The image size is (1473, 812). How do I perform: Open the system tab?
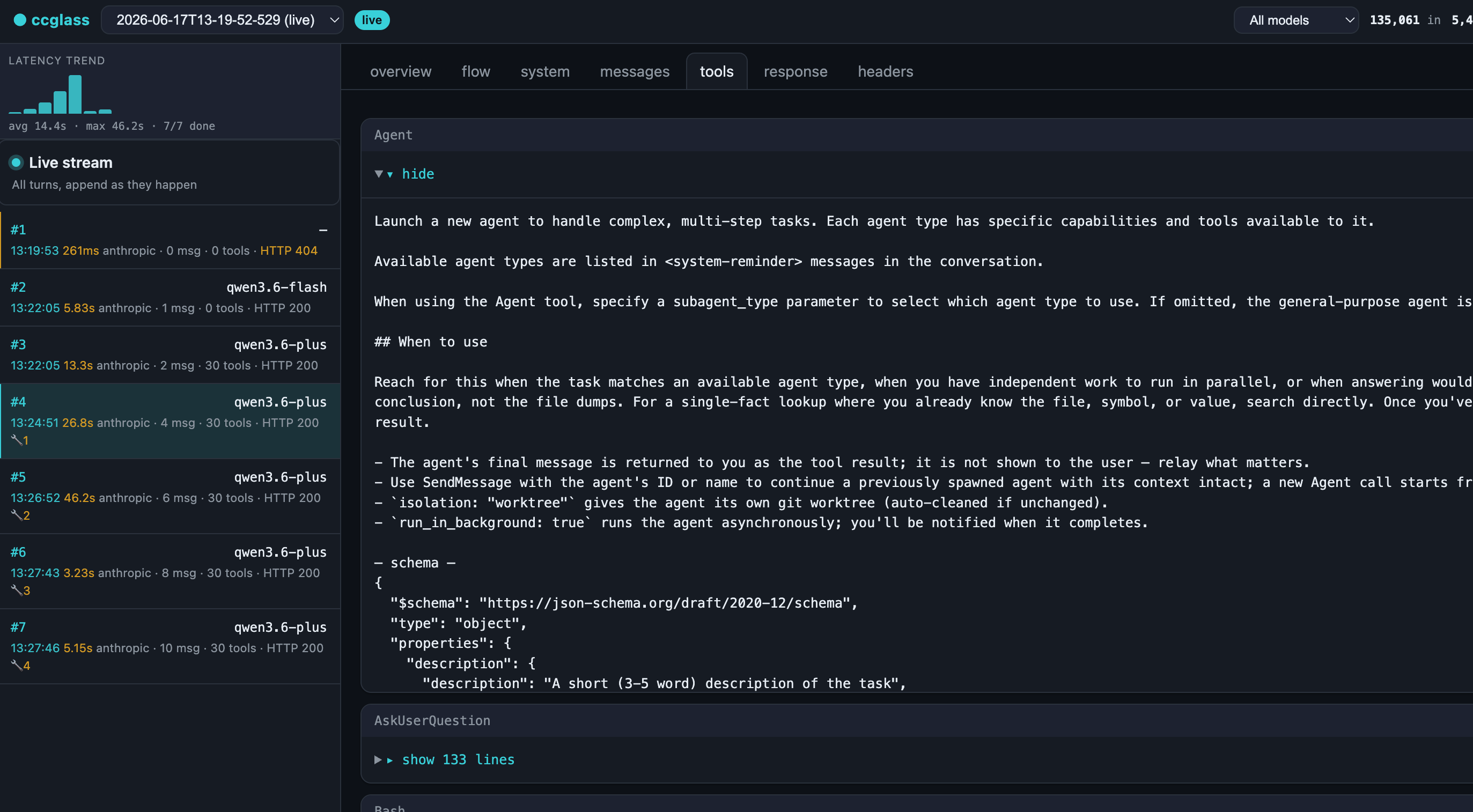click(545, 71)
